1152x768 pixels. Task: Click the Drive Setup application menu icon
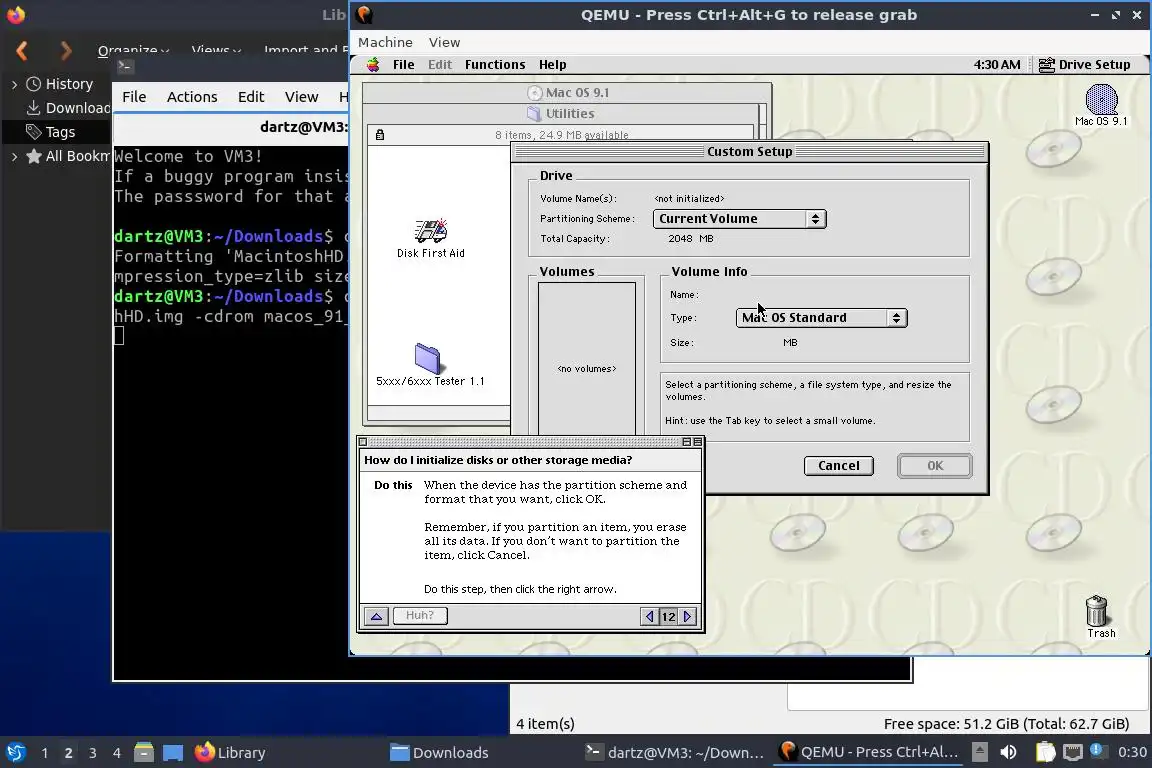click(x=1046, y=65)
